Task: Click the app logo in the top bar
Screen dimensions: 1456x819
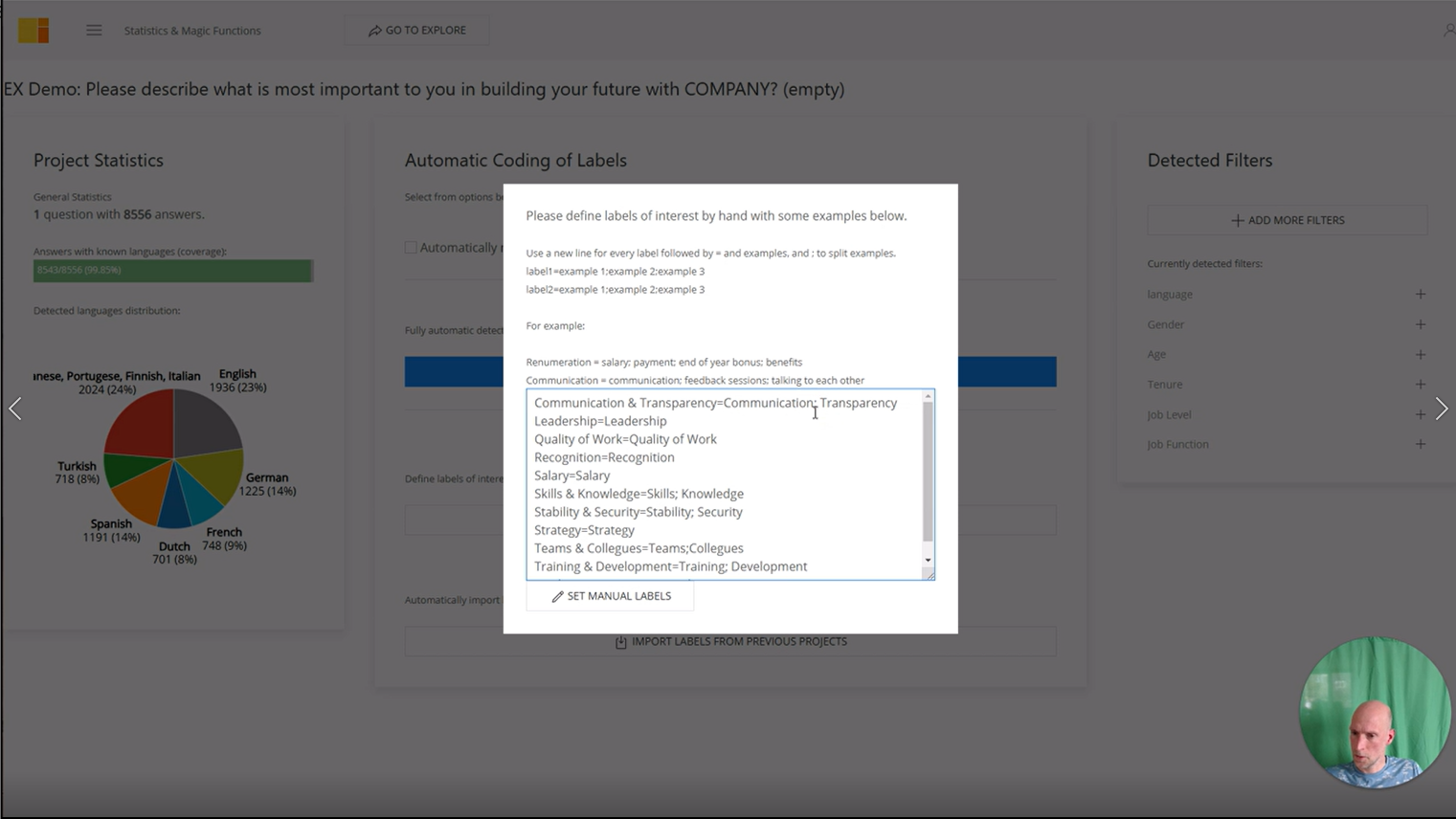Action: 33,30
